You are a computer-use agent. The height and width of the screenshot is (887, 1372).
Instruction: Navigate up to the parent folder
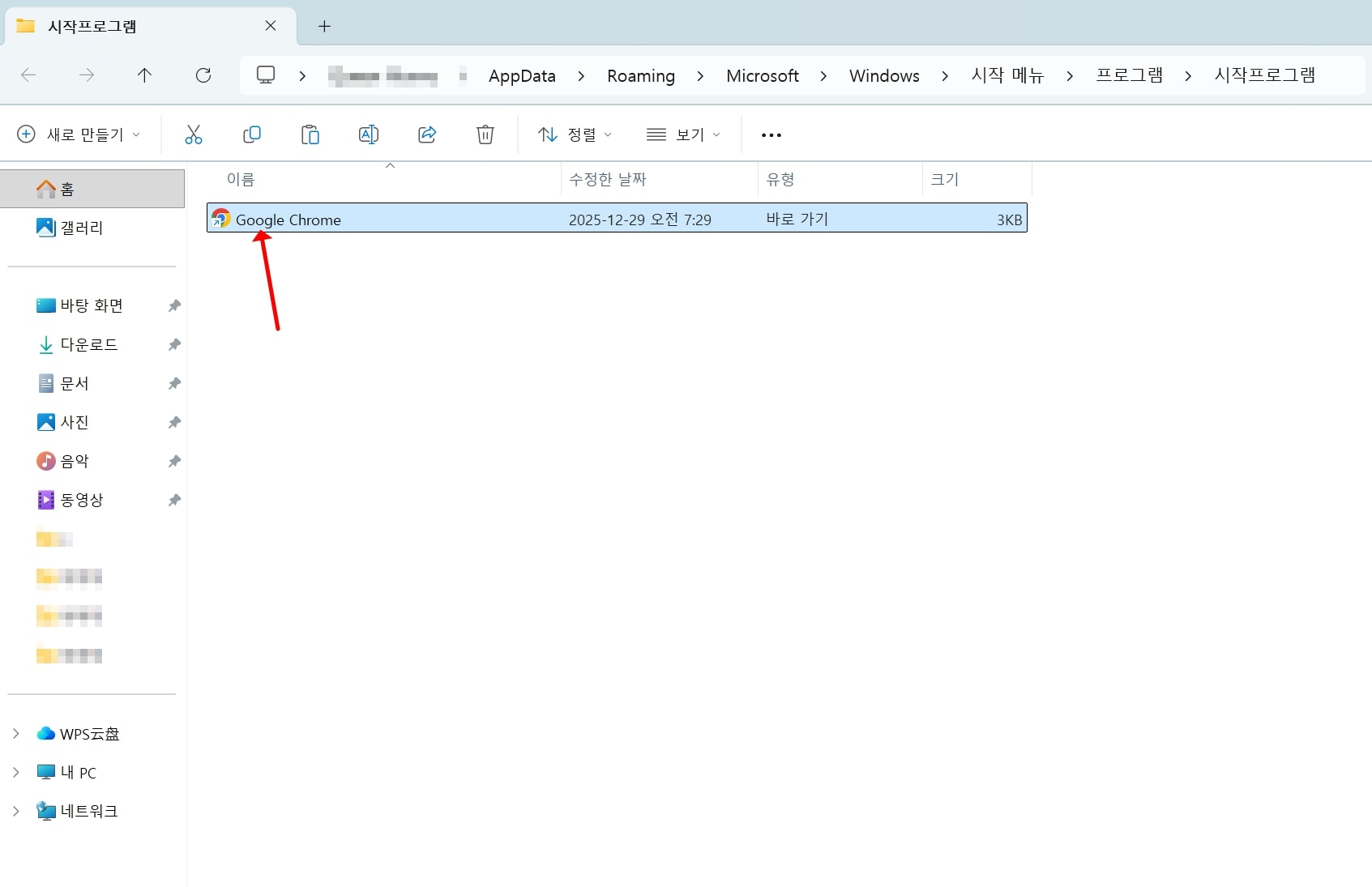[x=144, y=75]
